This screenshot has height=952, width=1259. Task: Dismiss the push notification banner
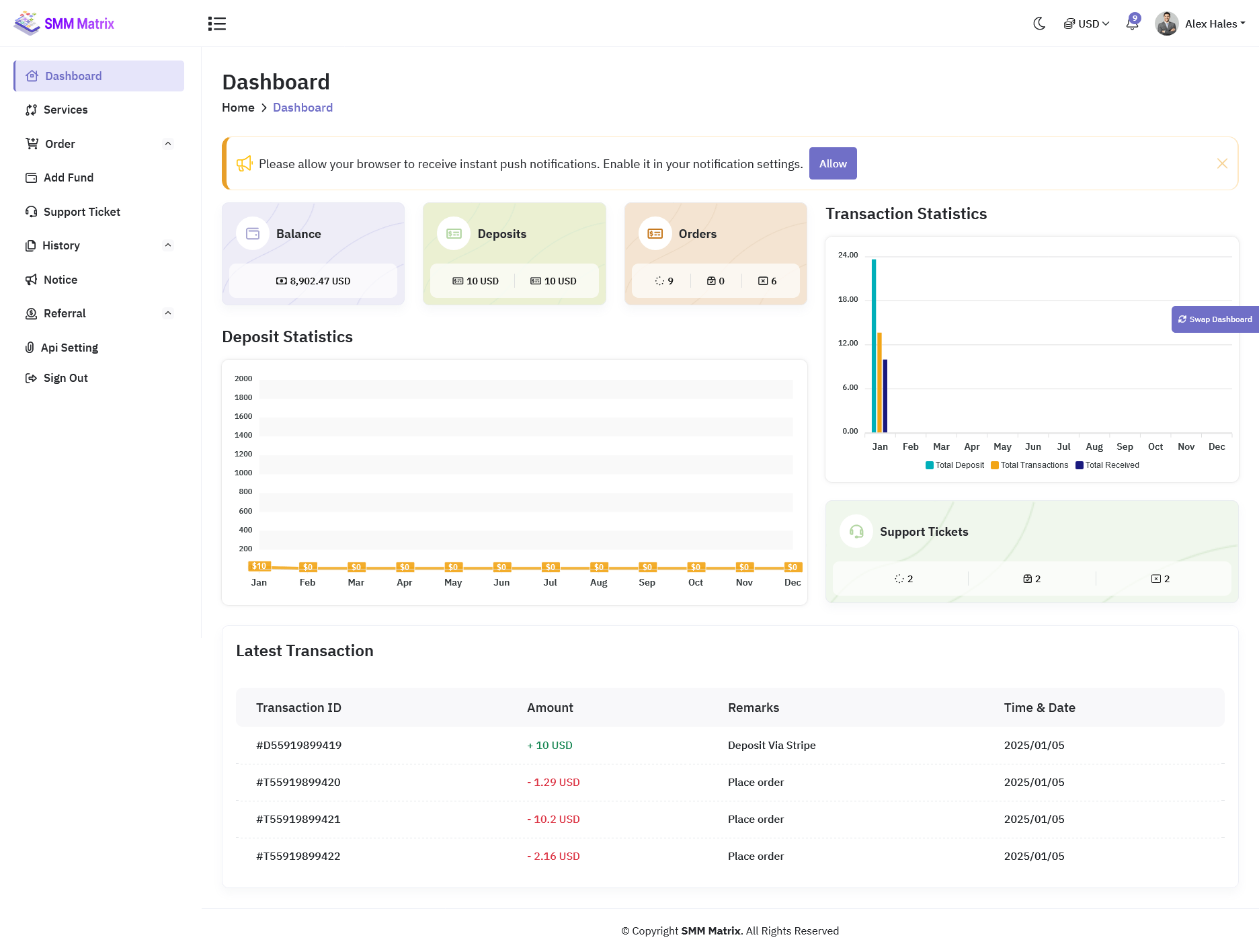point(1222,163)
